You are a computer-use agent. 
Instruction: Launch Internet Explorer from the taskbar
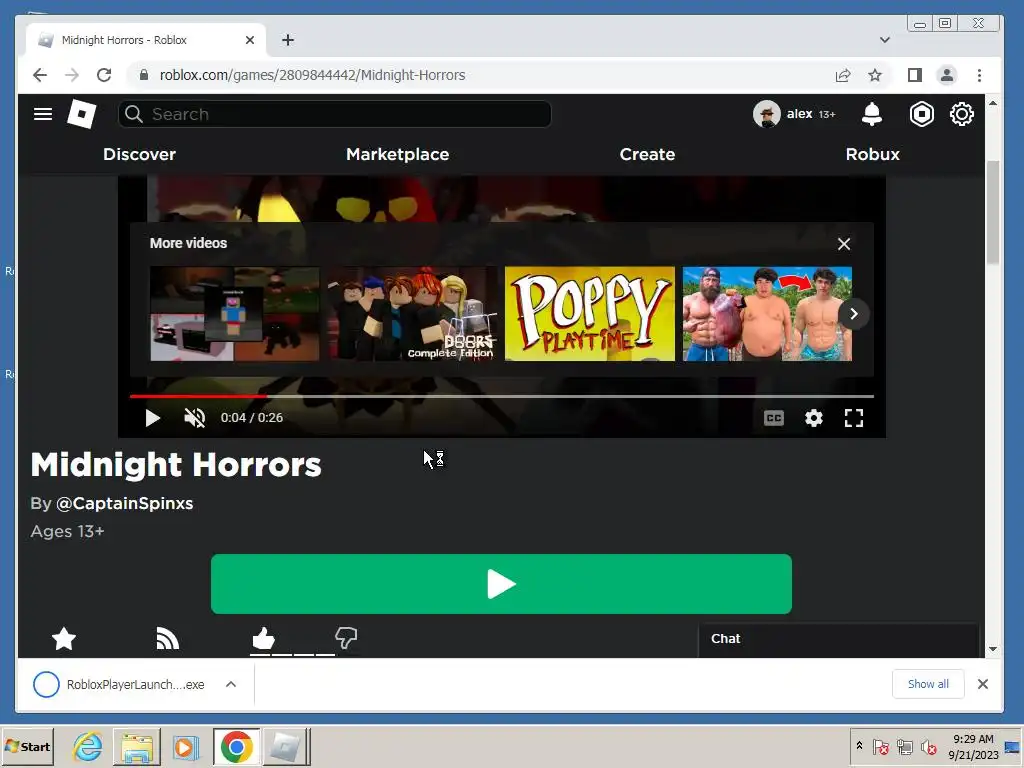[x=88, y=746]
